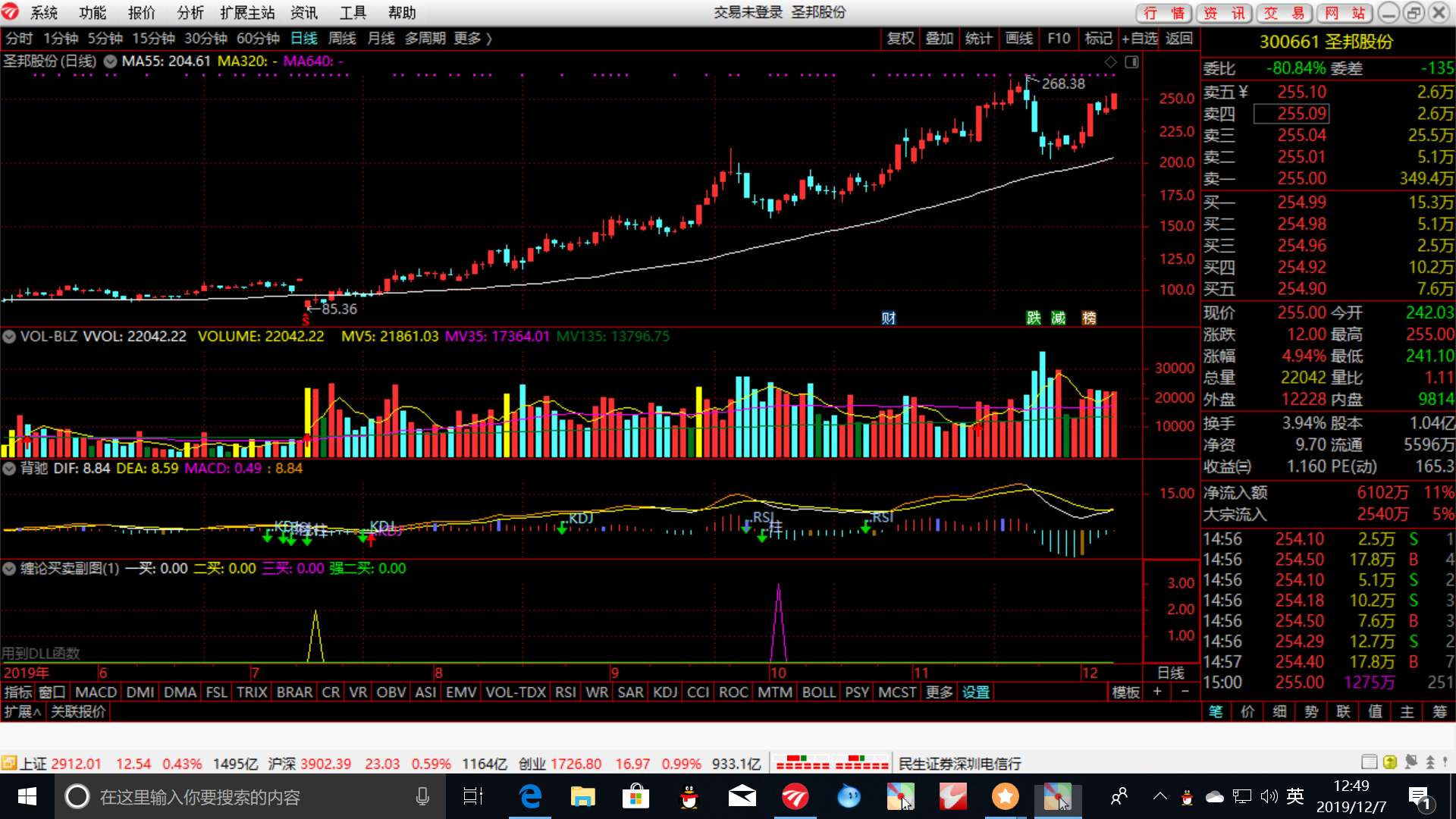Click the 行情 button at top right

pos(1164,13)
